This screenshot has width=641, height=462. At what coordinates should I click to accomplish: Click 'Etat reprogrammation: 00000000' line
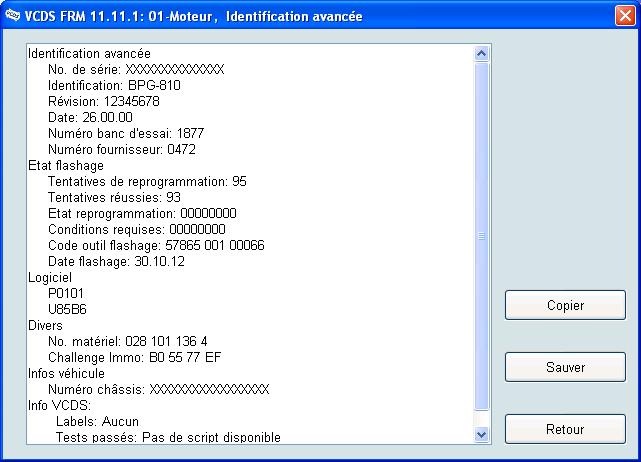(142, 213)
